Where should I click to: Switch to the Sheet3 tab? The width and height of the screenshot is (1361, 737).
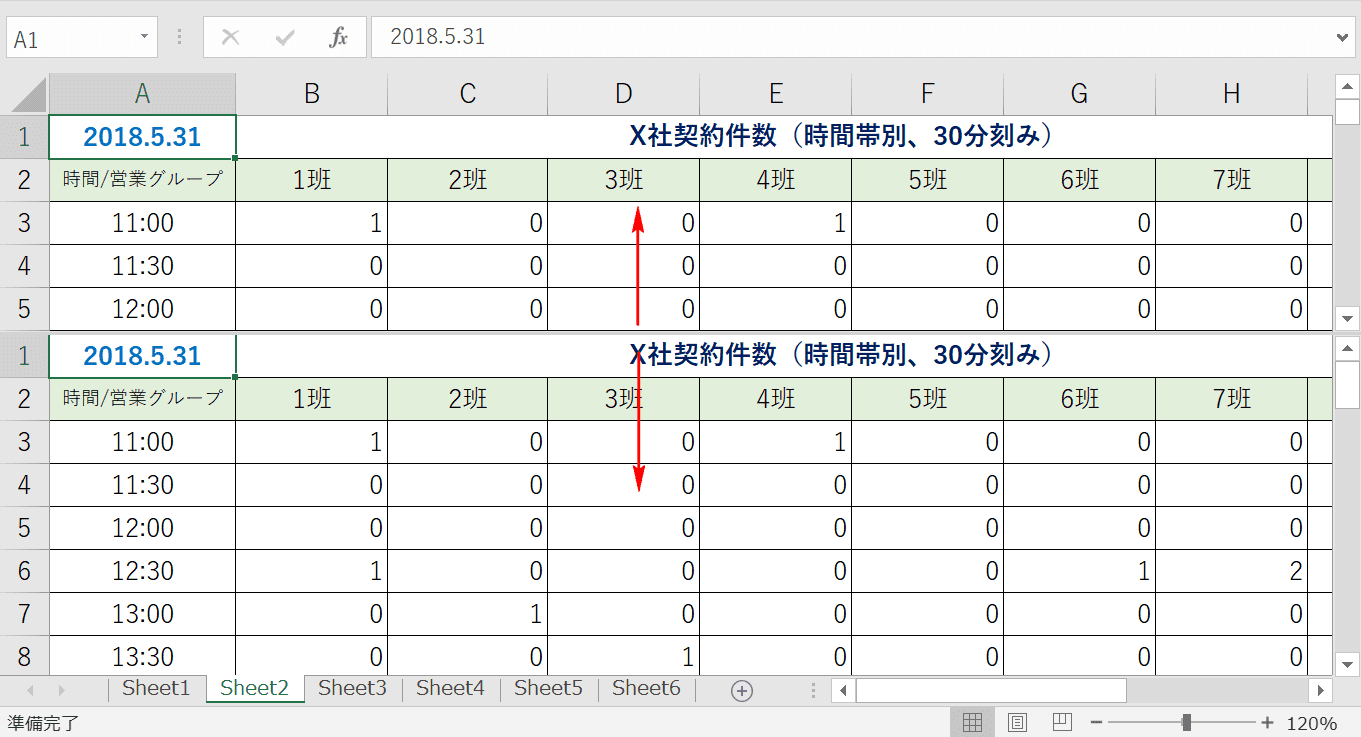click(352, 688)
